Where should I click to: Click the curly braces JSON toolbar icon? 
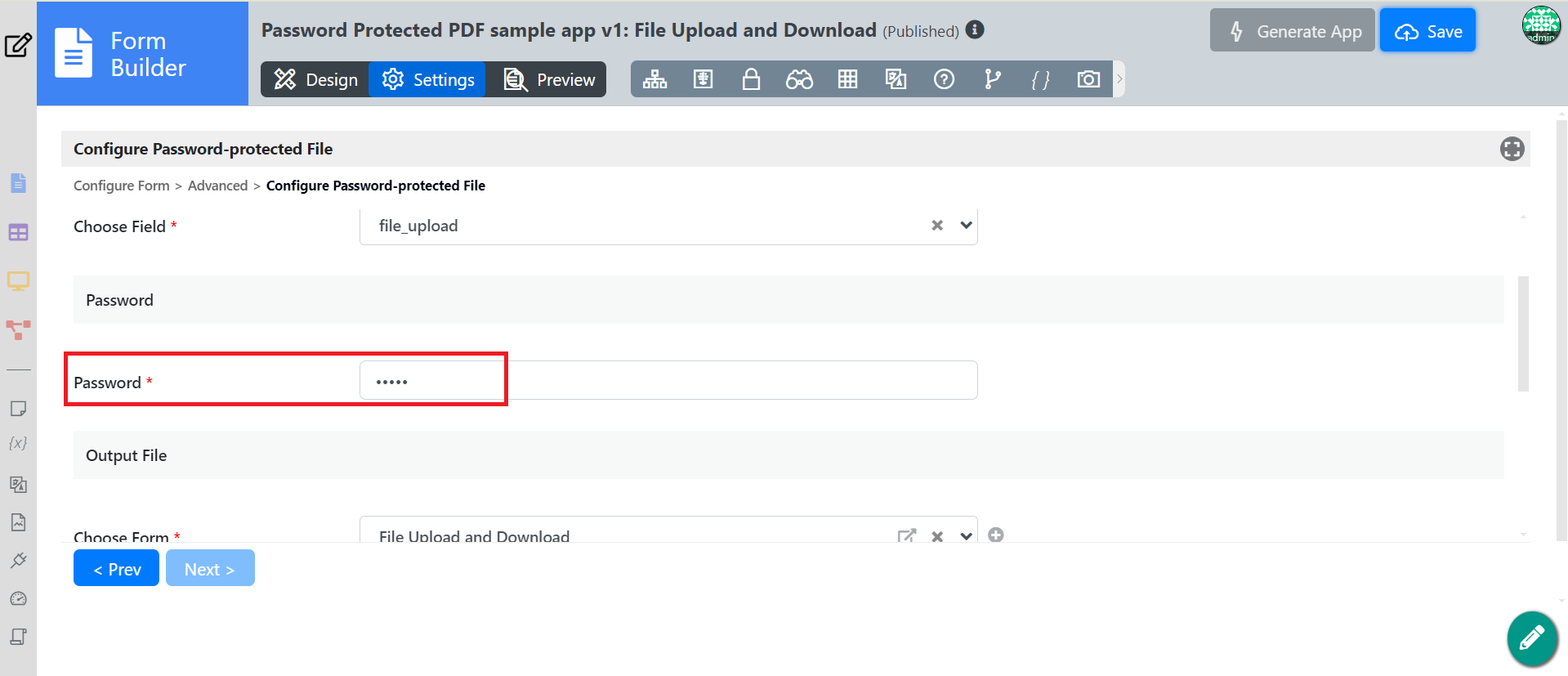tap(1040, 79)
